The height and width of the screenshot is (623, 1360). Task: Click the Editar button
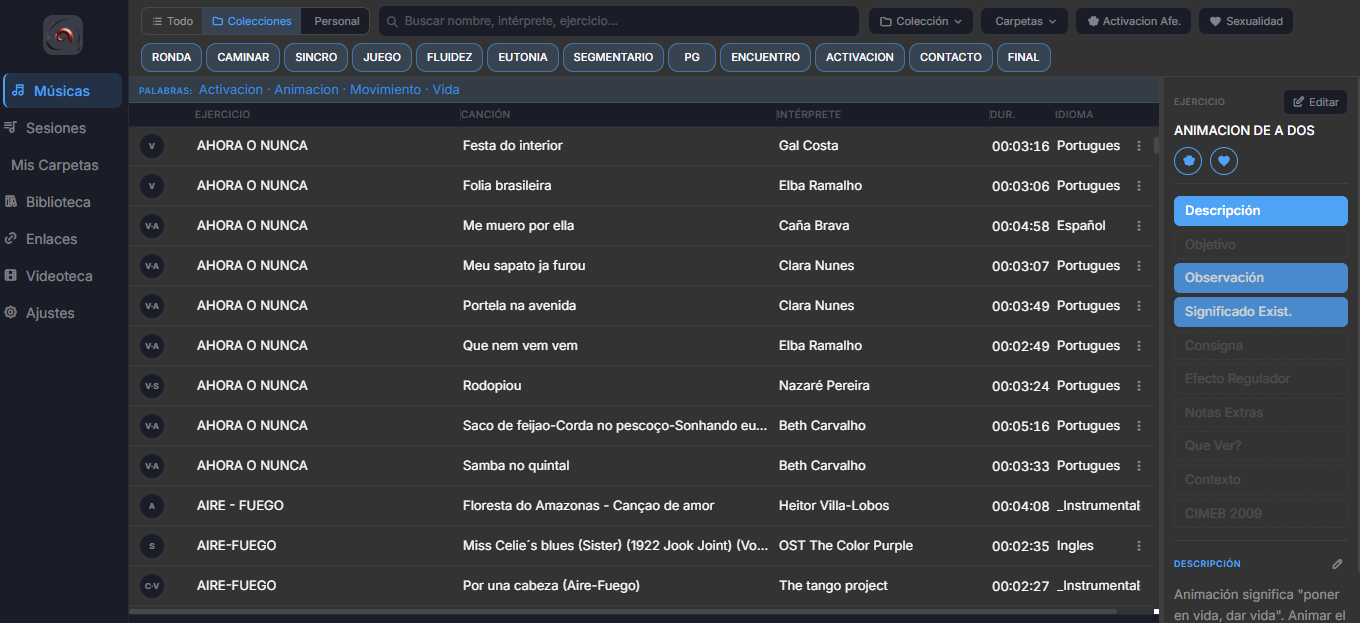[x=1315, y=102]
